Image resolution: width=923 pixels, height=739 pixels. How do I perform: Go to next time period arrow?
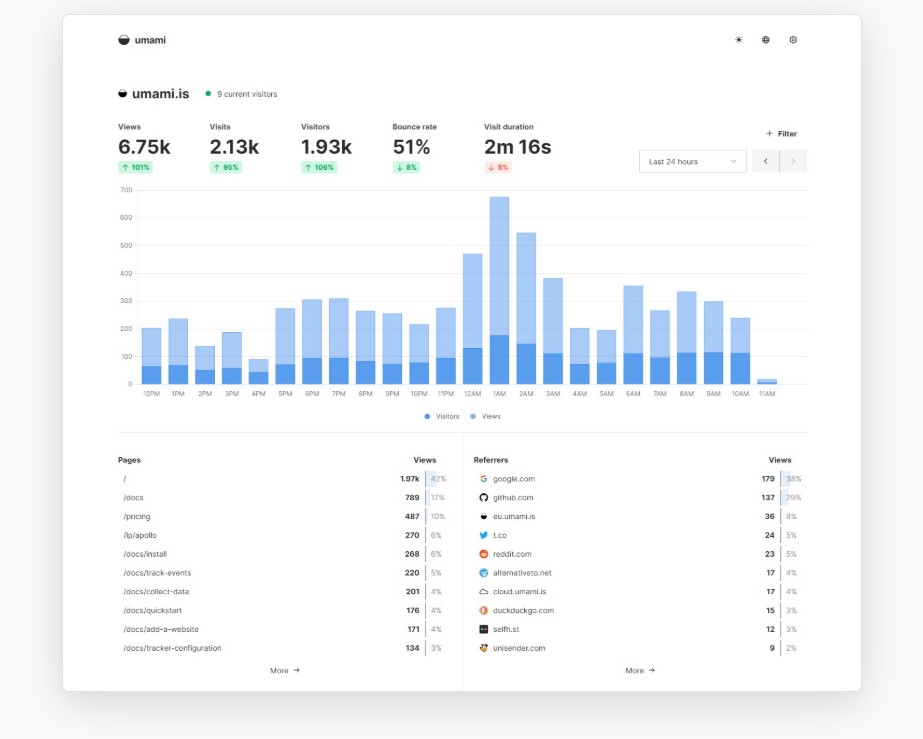[x=793, y=161]
